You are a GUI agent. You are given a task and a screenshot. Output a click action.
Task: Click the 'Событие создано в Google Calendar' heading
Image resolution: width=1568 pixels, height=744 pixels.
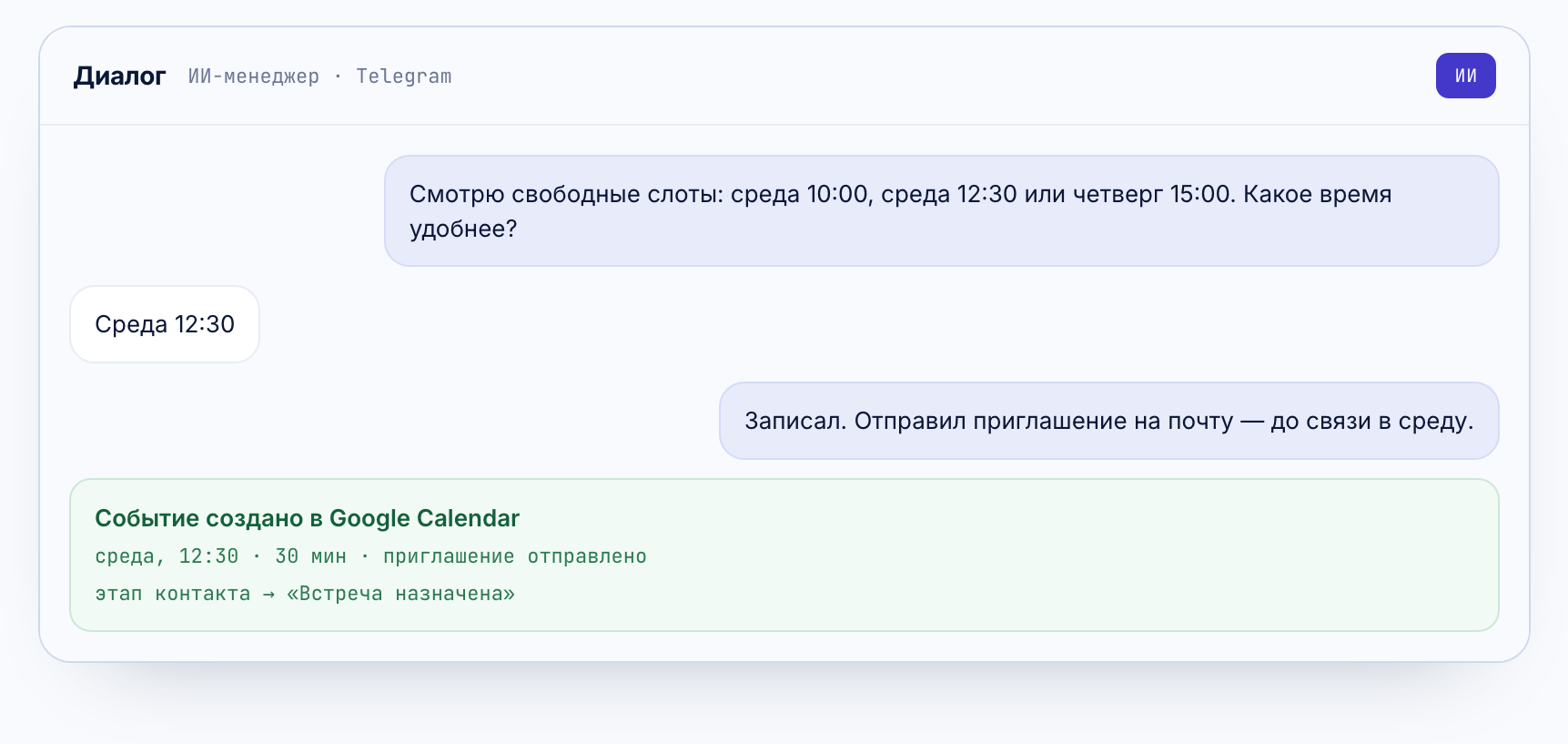click(x=307, y=518)
